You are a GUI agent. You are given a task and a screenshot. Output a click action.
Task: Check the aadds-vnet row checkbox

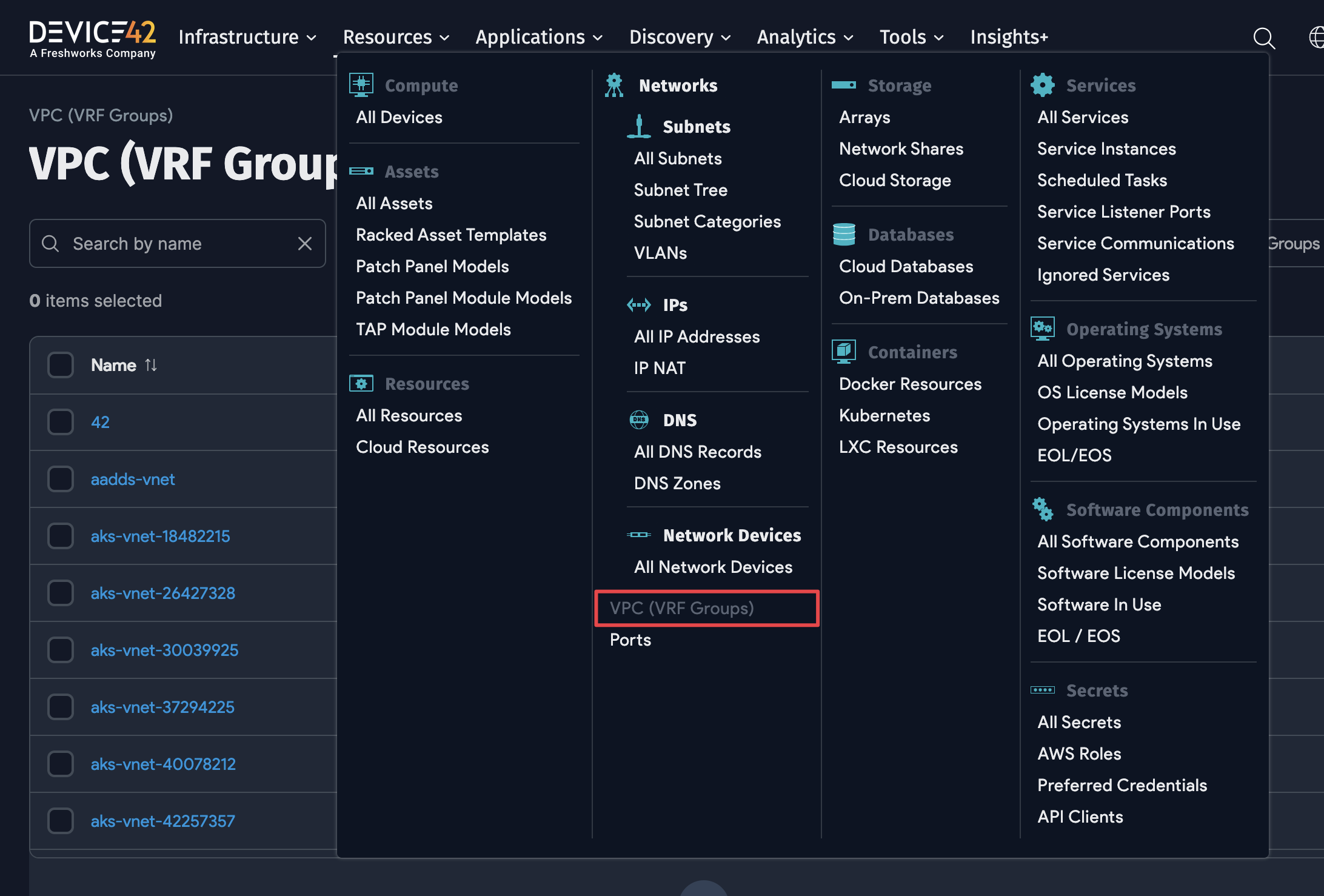61,478
